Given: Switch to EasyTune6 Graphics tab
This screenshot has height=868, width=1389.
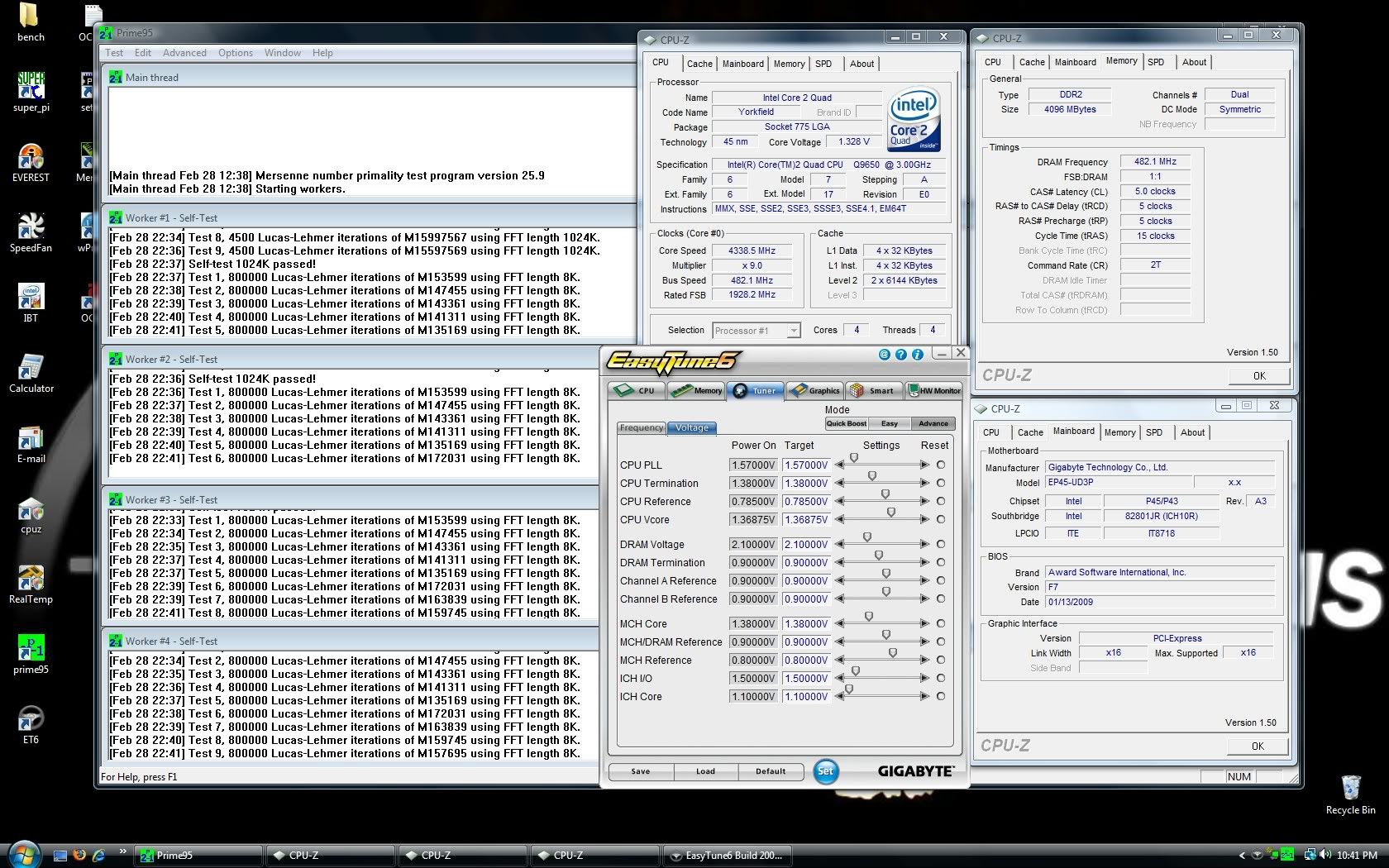Looking at the screenshot, I should click(x=814, y=390).
